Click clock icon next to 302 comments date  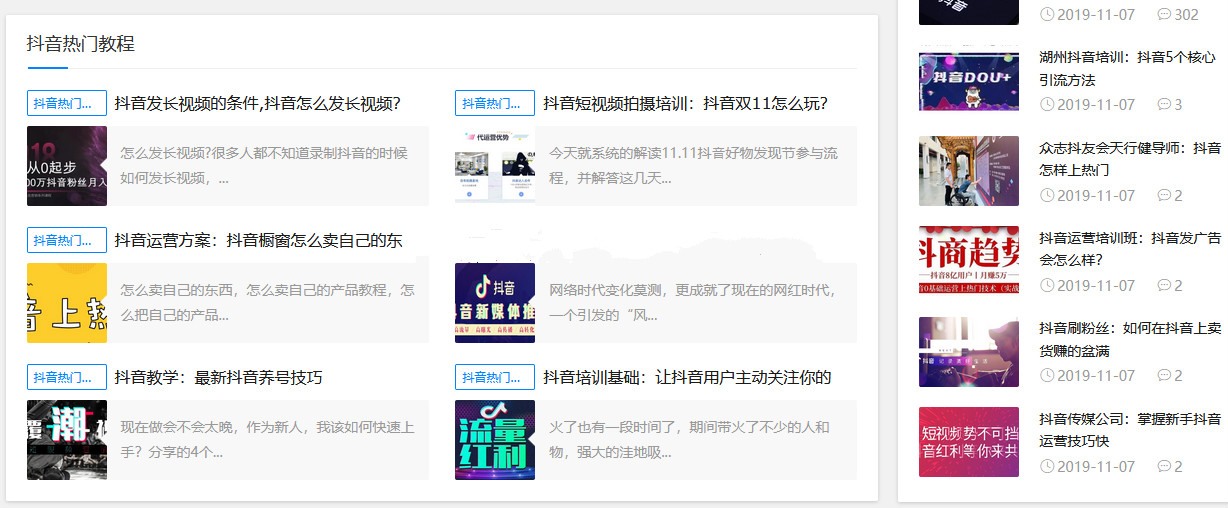[1047, 14]
